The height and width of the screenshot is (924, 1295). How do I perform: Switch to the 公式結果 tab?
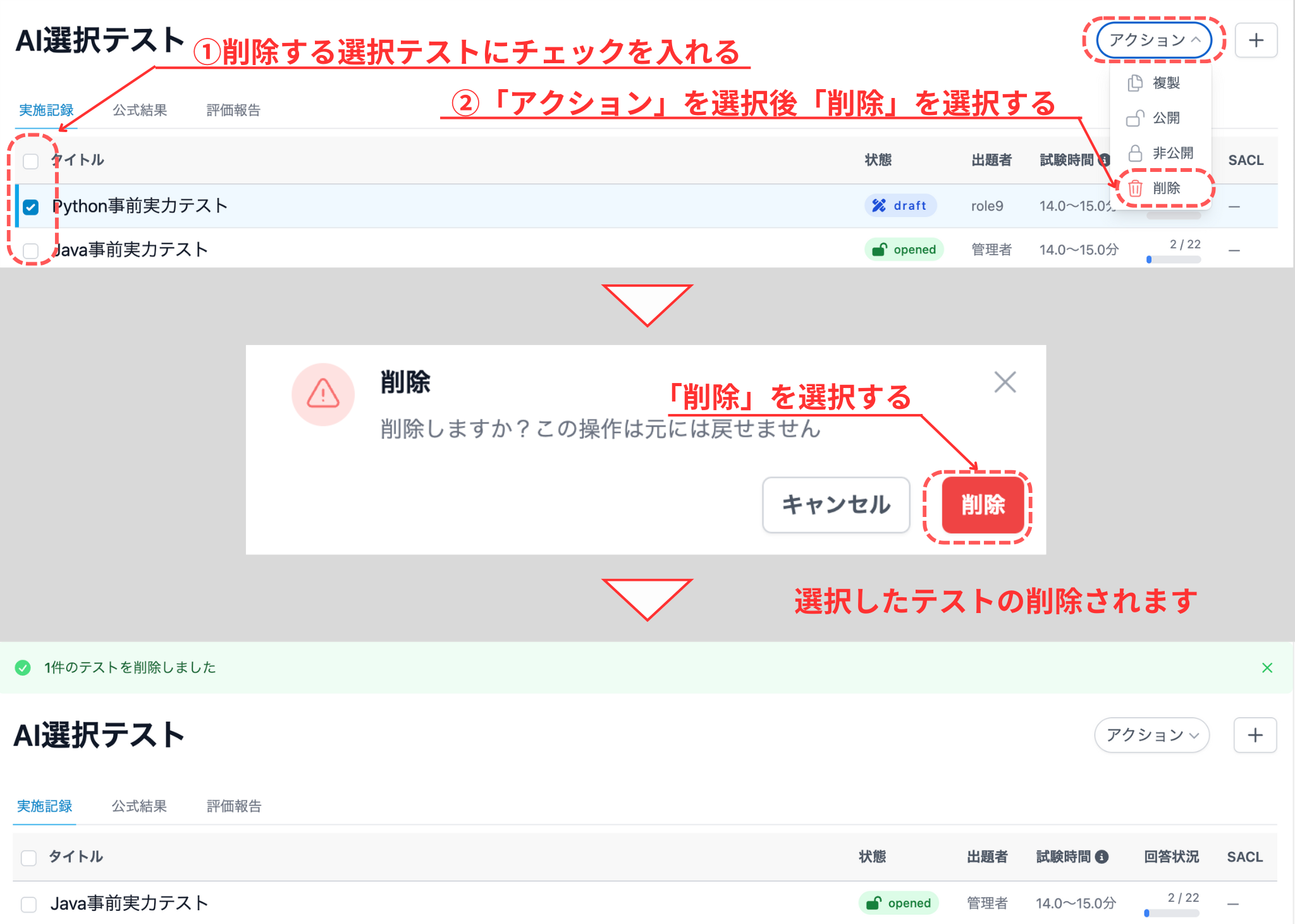[140, 109]
